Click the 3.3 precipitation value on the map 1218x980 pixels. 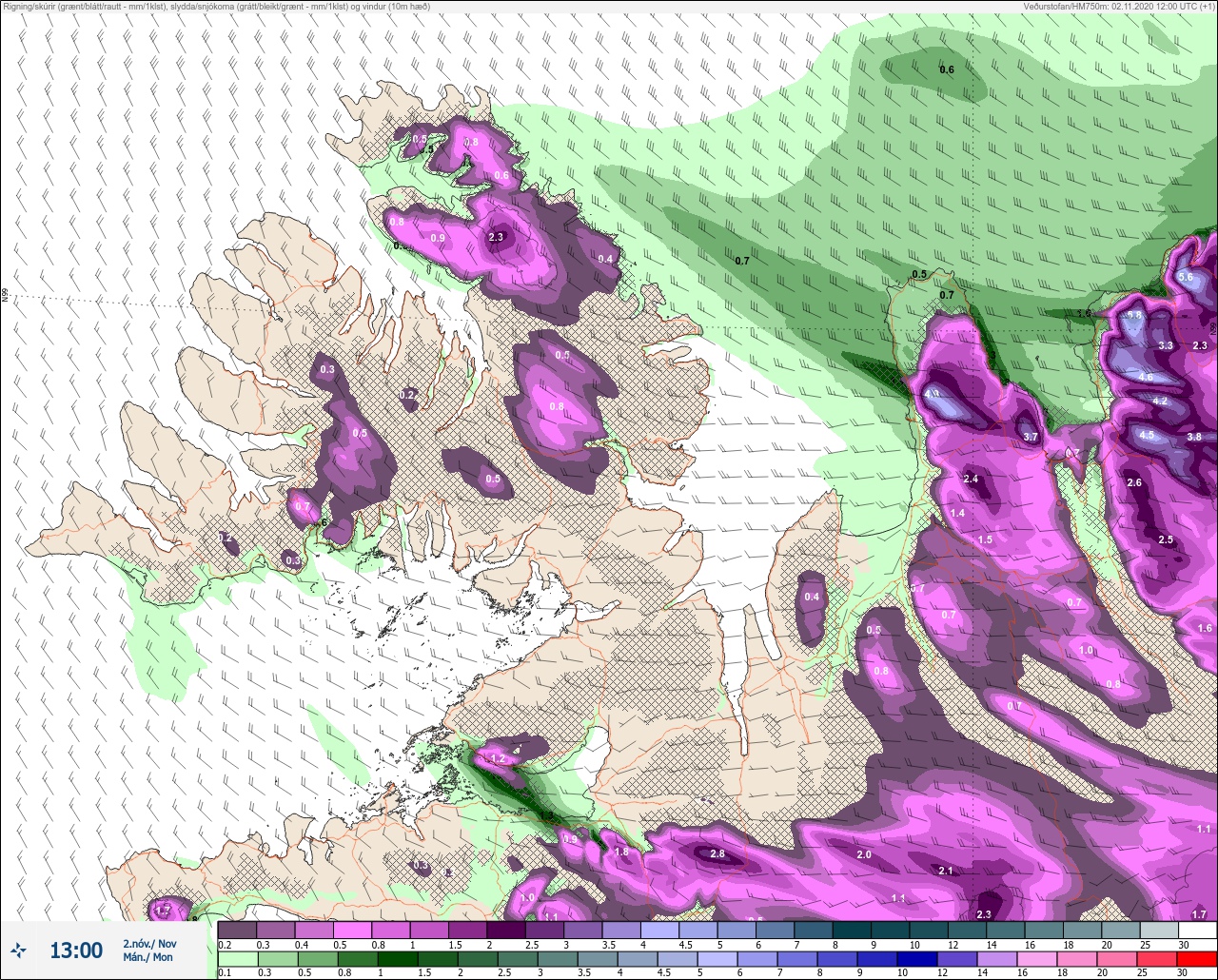[x=1166, y=345]
